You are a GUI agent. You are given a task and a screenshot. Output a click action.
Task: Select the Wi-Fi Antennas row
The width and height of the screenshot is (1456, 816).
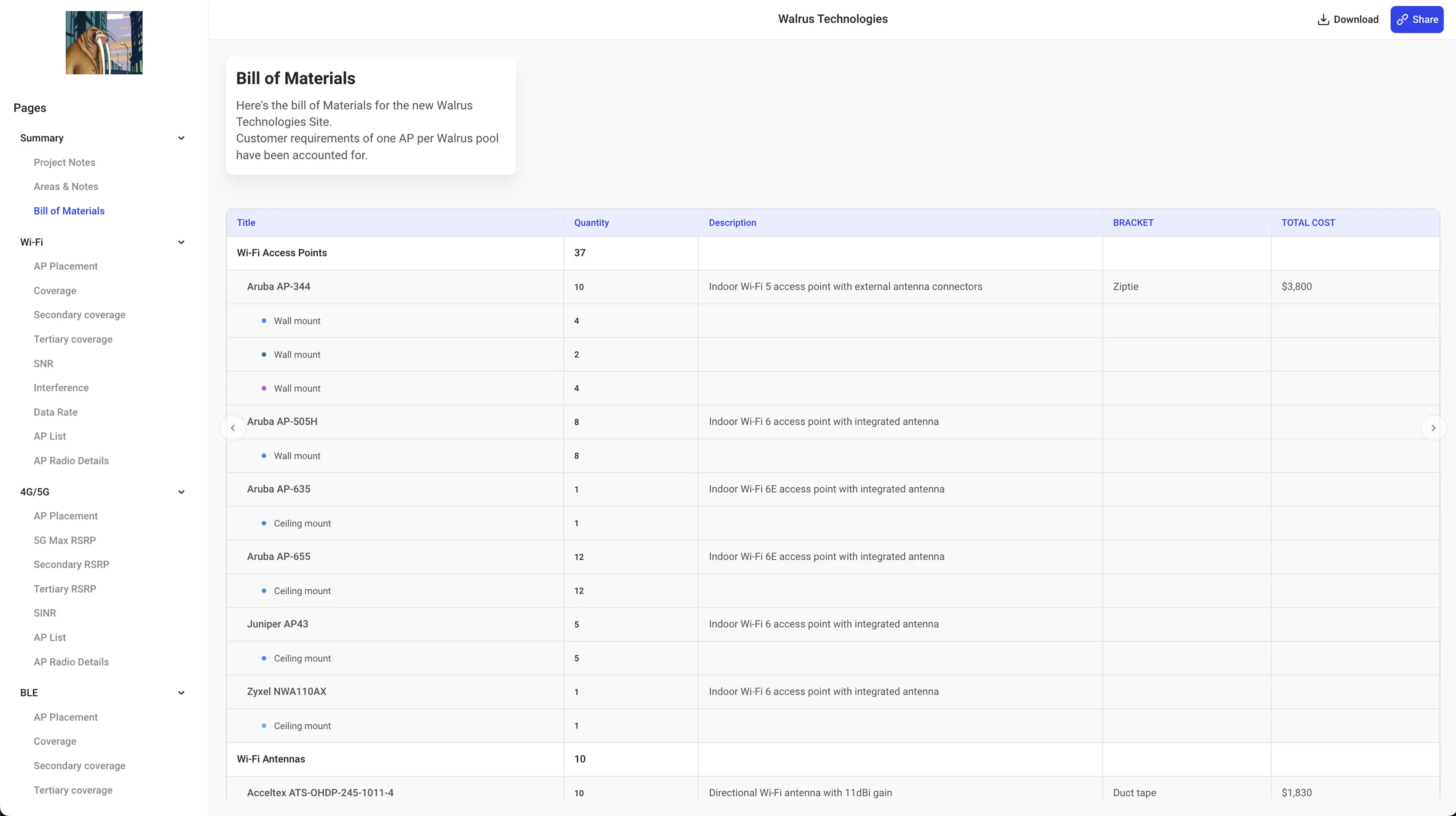(832, 759)
